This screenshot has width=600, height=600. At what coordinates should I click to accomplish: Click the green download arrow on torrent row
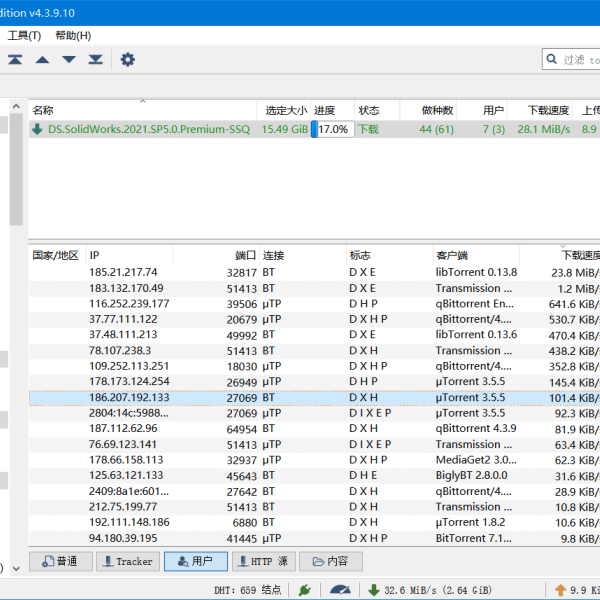pos(37,129)
